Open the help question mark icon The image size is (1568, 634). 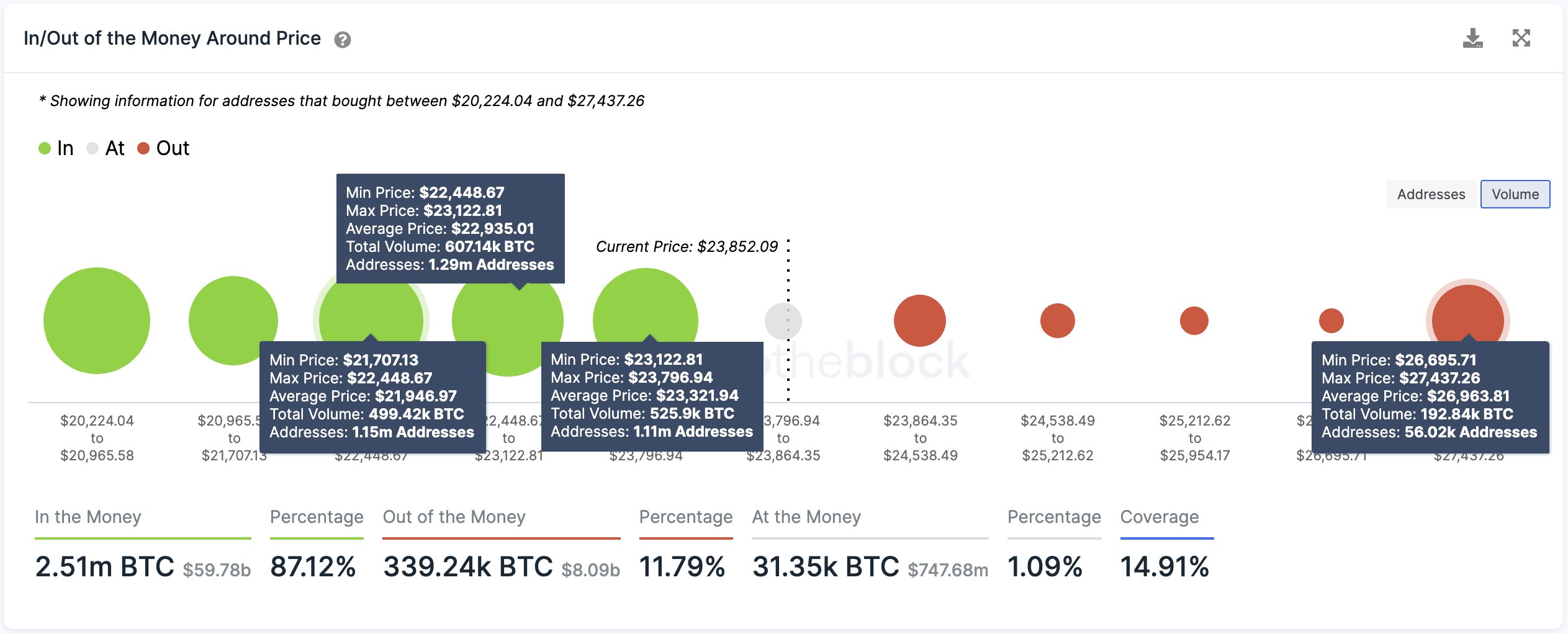coord(342,40)
